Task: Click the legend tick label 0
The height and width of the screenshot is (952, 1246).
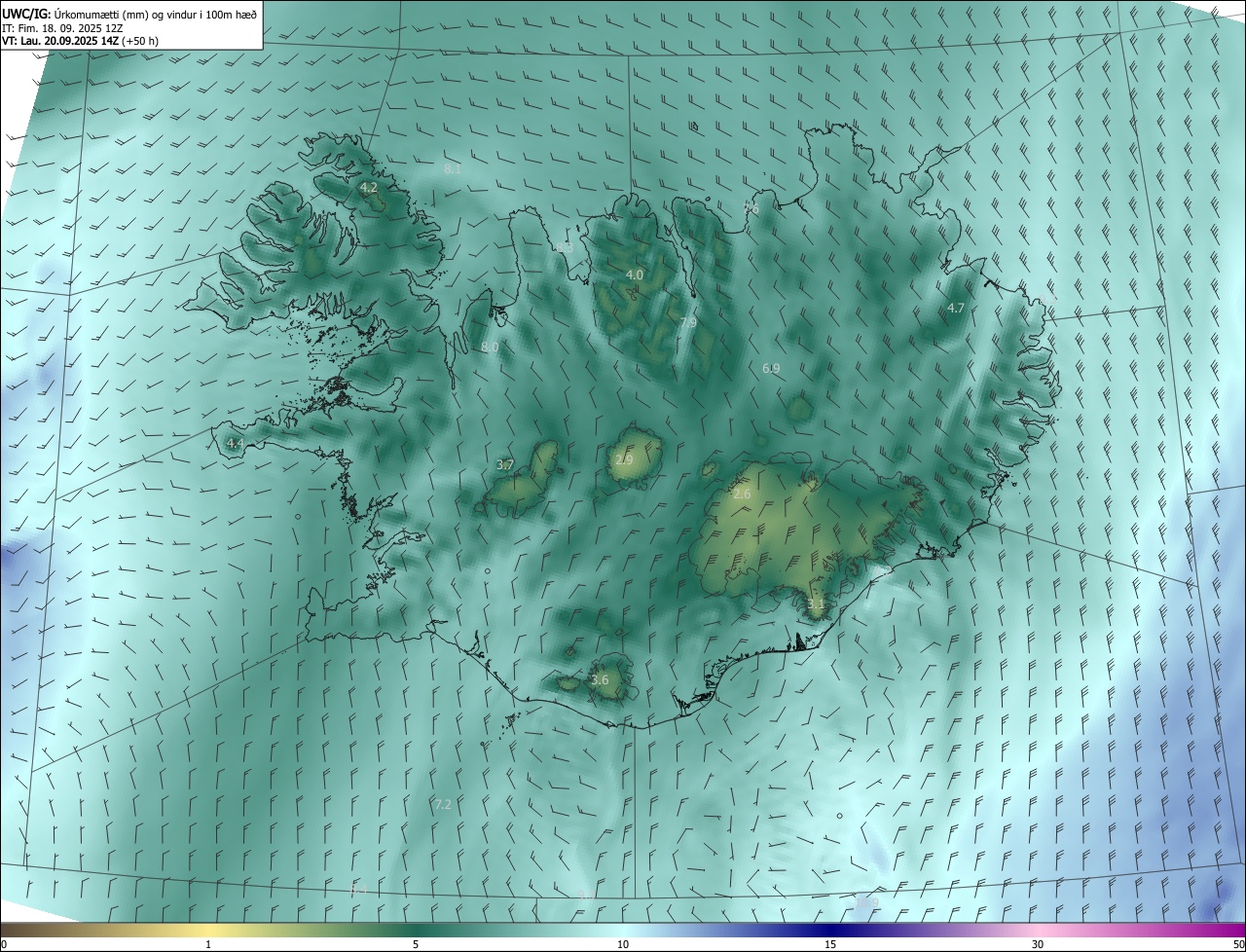Action: click(4, 944)
